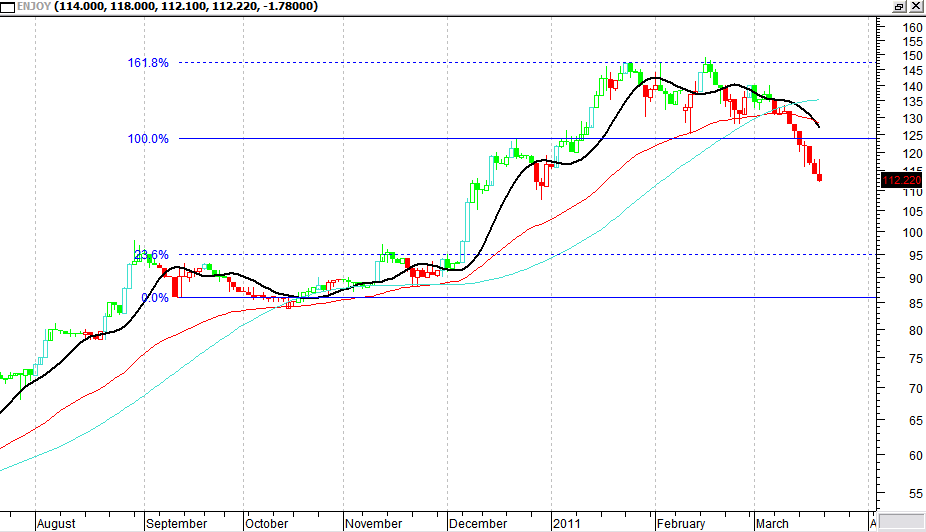Click the February label on date axis
The height and width of the screenshot is (532, 926).
[681, 524]
